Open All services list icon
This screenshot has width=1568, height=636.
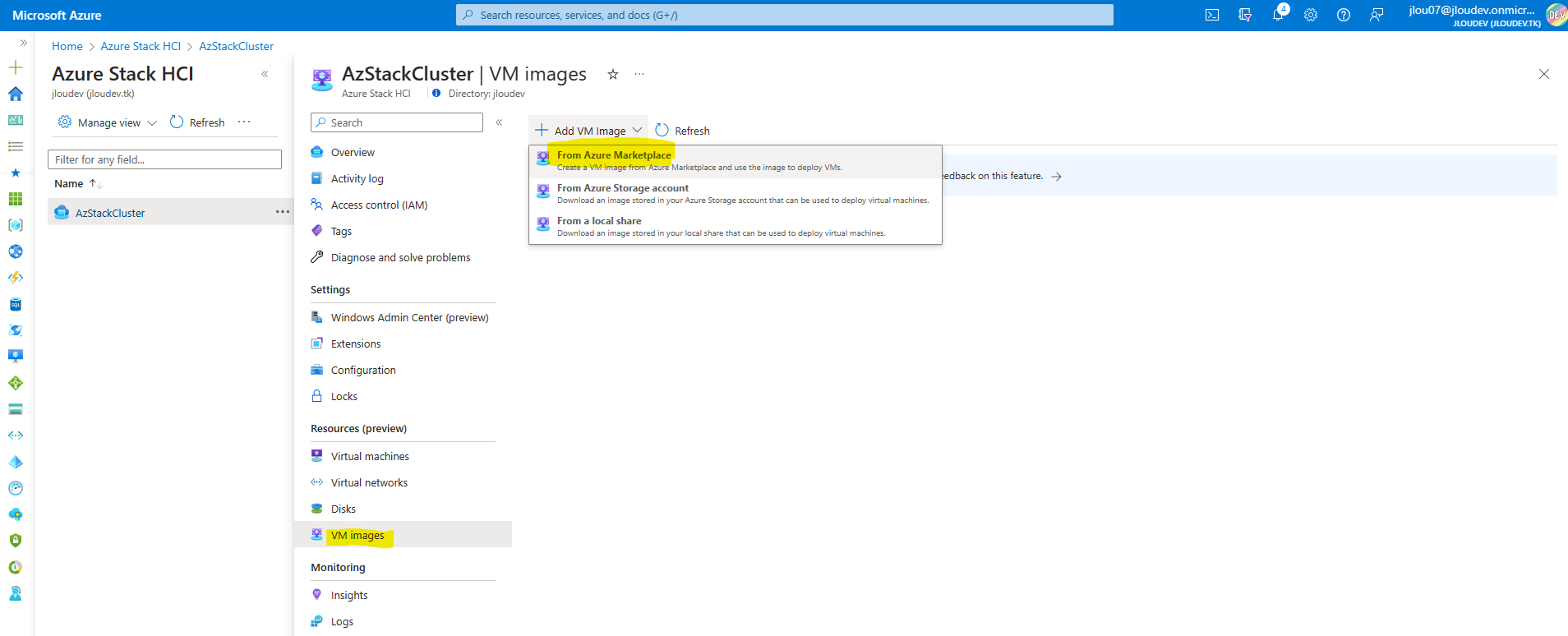[x=16, y=146]
